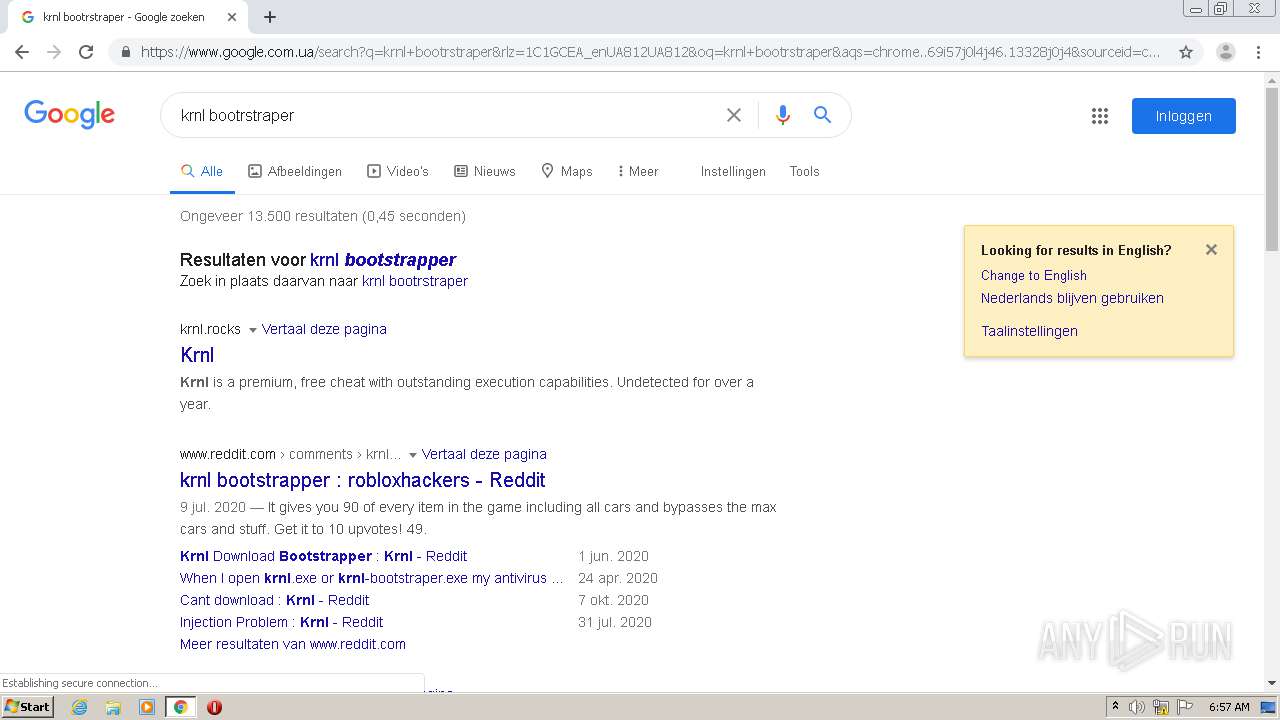Open a new tab with the plus button
Viewport: 1280px width, 720px height.
[x=270, y=17]
